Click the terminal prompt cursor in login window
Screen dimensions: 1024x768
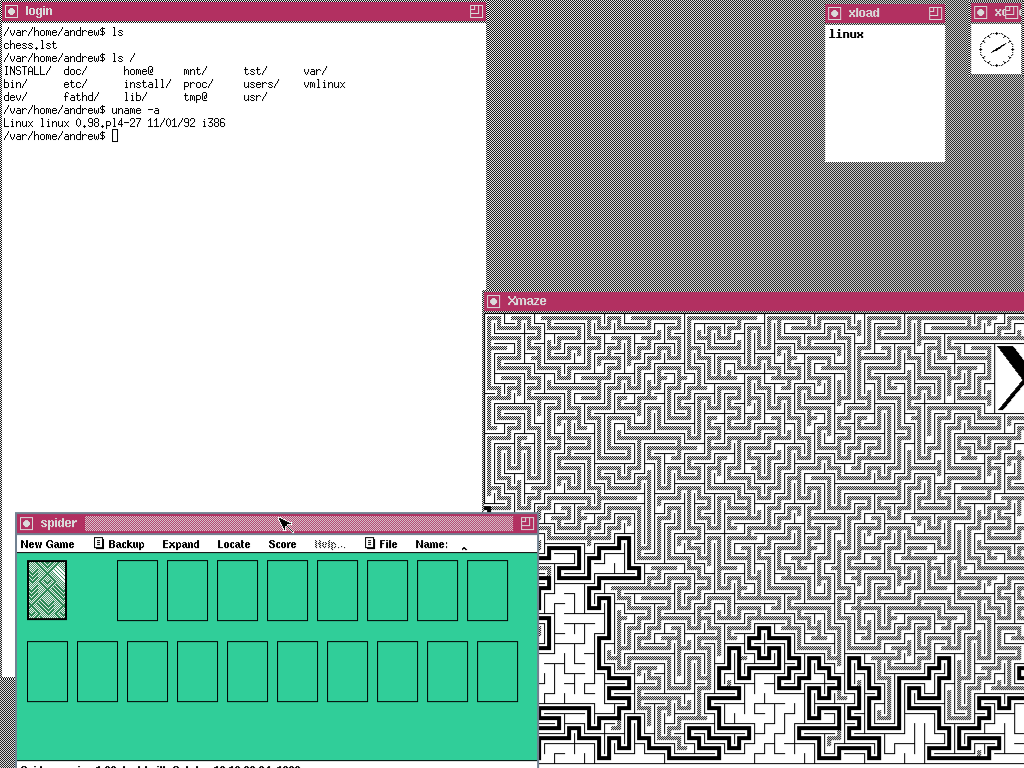115,136
